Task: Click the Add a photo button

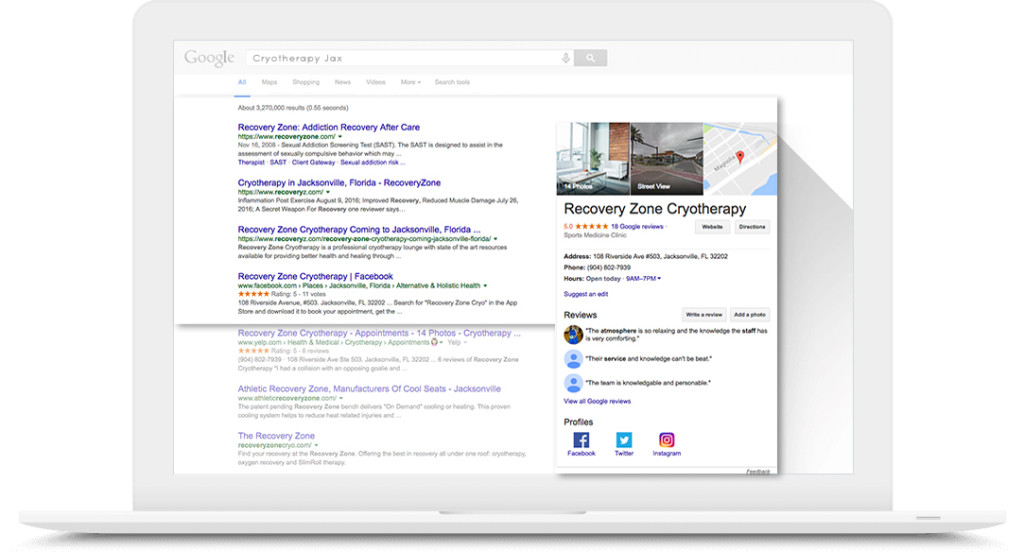Action: 749,315
